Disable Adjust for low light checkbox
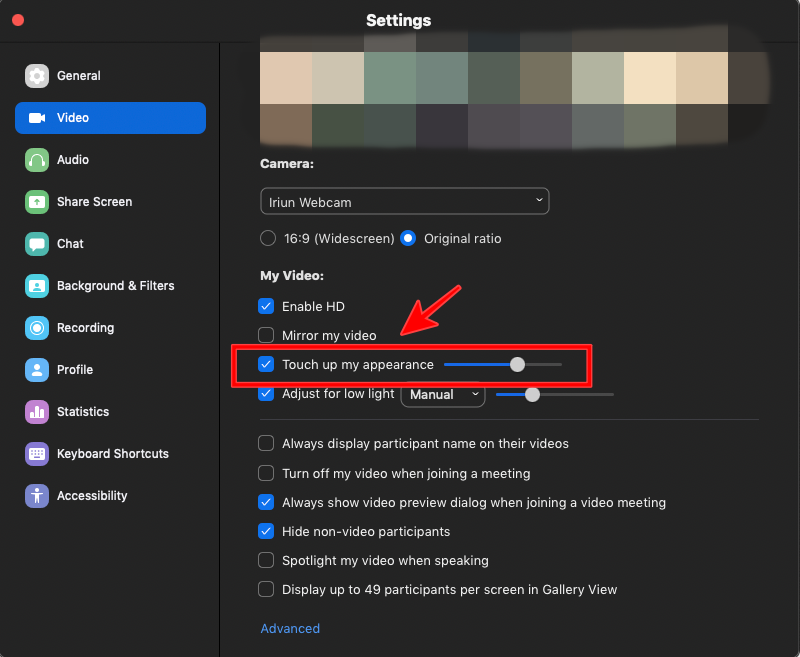Viewport: 800px width, 657px height. tap(266, 394)
